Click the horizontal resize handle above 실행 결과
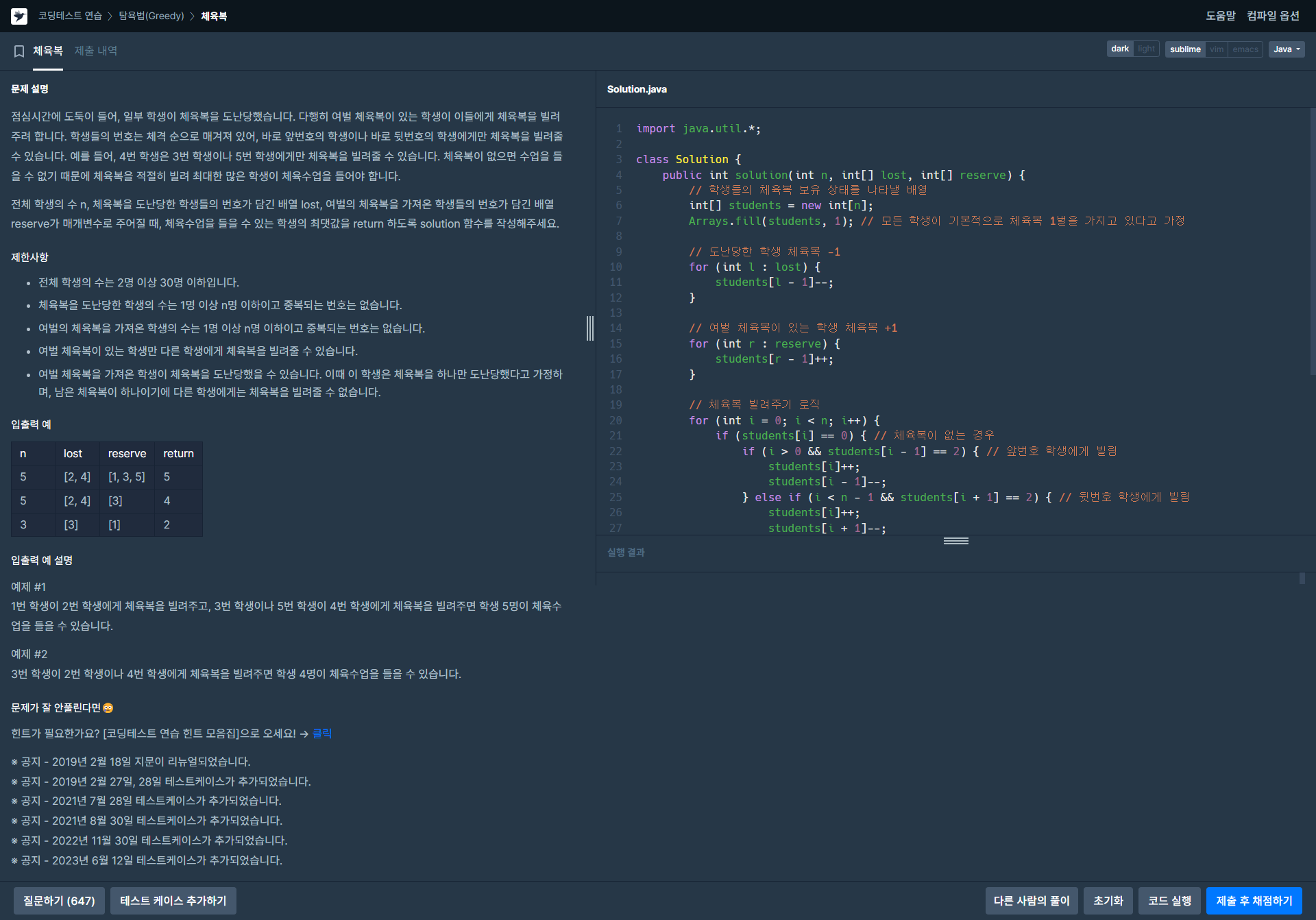The image size is (1316, 920). pyautogui.click(x=955, y=541)
